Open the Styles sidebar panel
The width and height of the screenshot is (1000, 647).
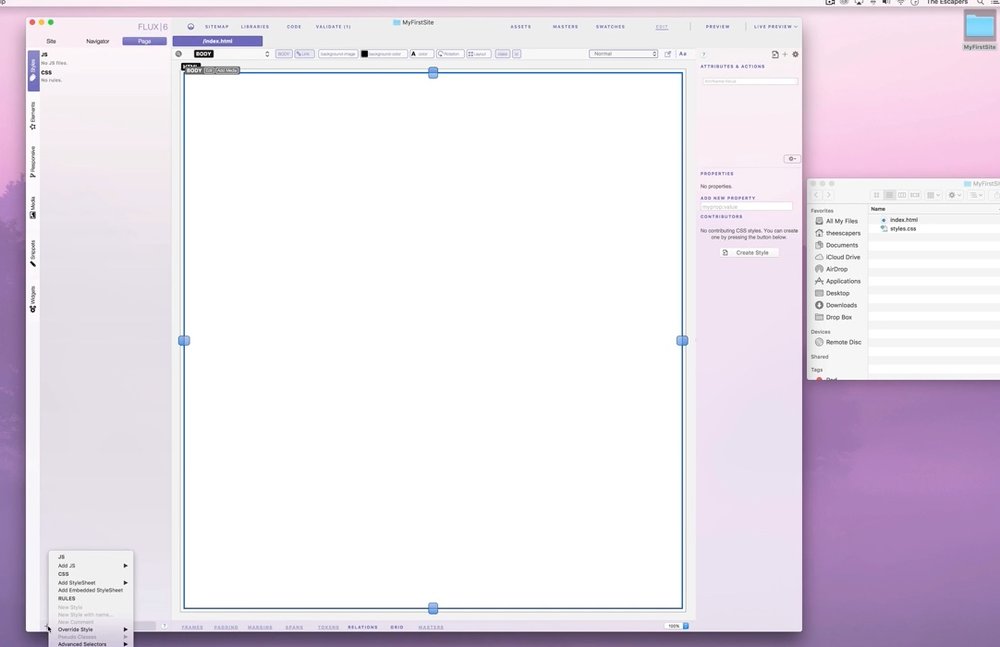33,70
